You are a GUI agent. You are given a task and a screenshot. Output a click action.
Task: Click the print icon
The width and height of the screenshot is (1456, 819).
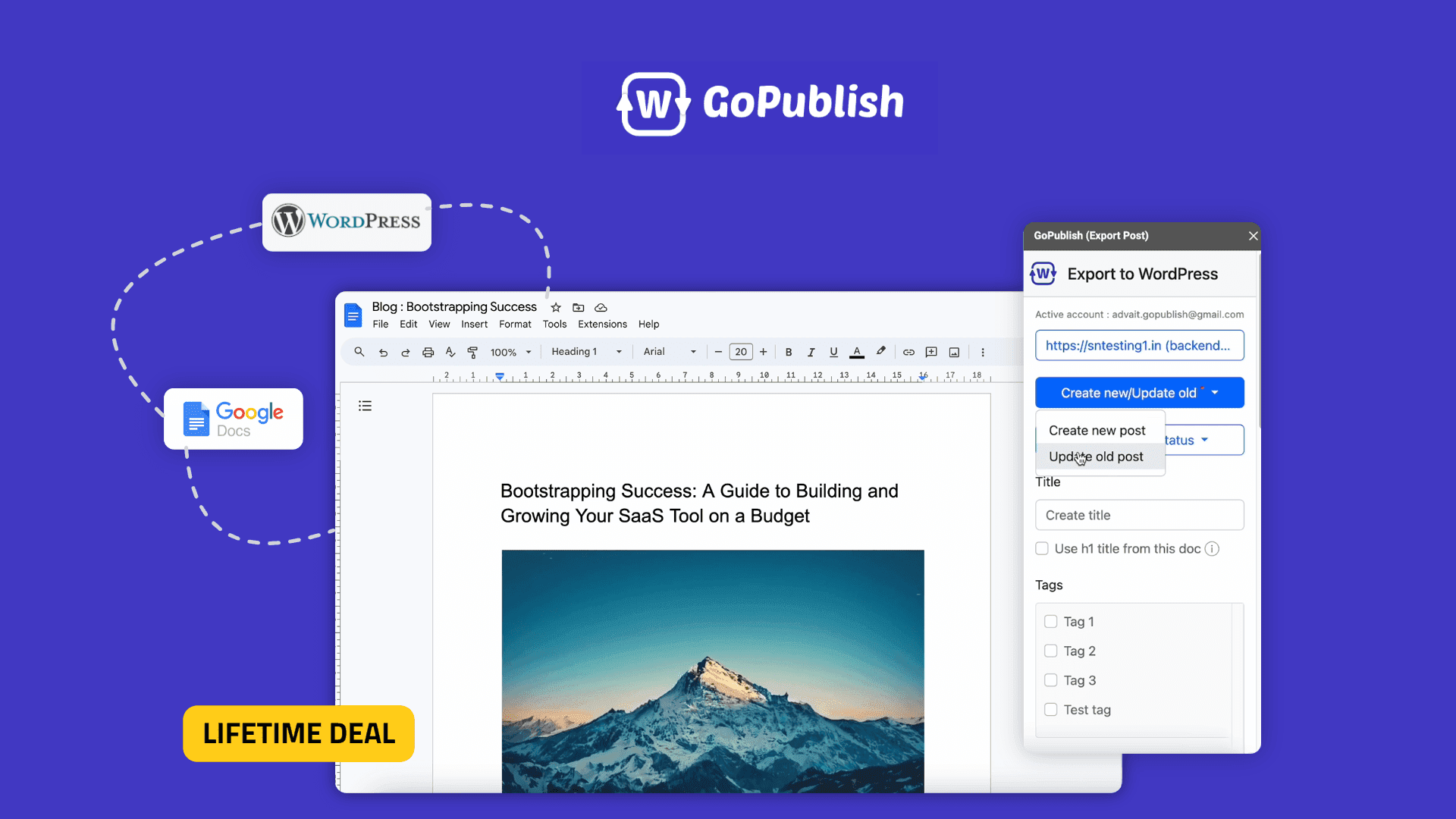428,352
